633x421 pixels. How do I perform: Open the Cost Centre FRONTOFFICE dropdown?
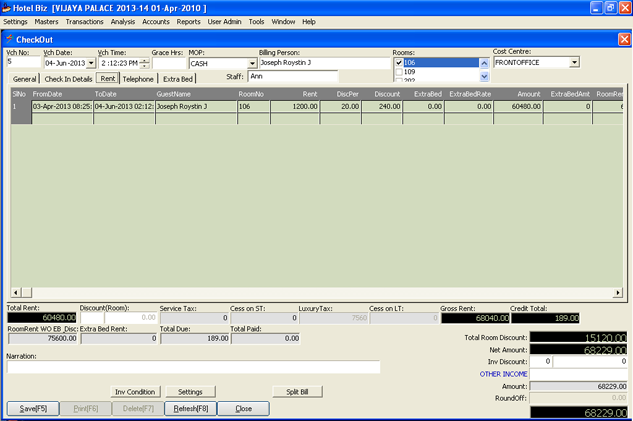tap(574, 62)
